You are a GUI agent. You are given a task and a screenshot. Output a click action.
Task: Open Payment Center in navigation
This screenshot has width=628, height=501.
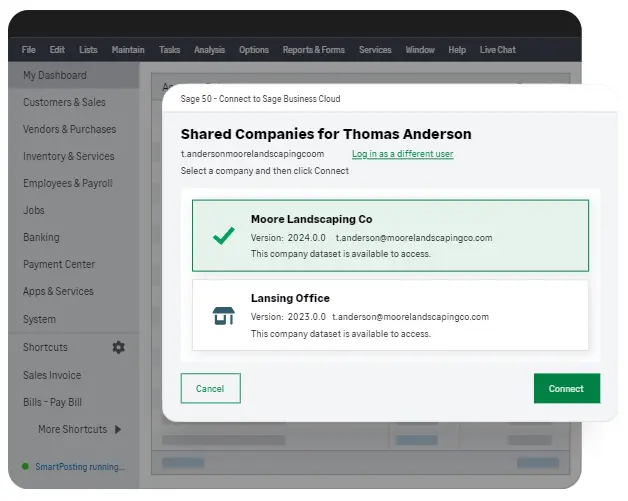click(x=59, y=264)
